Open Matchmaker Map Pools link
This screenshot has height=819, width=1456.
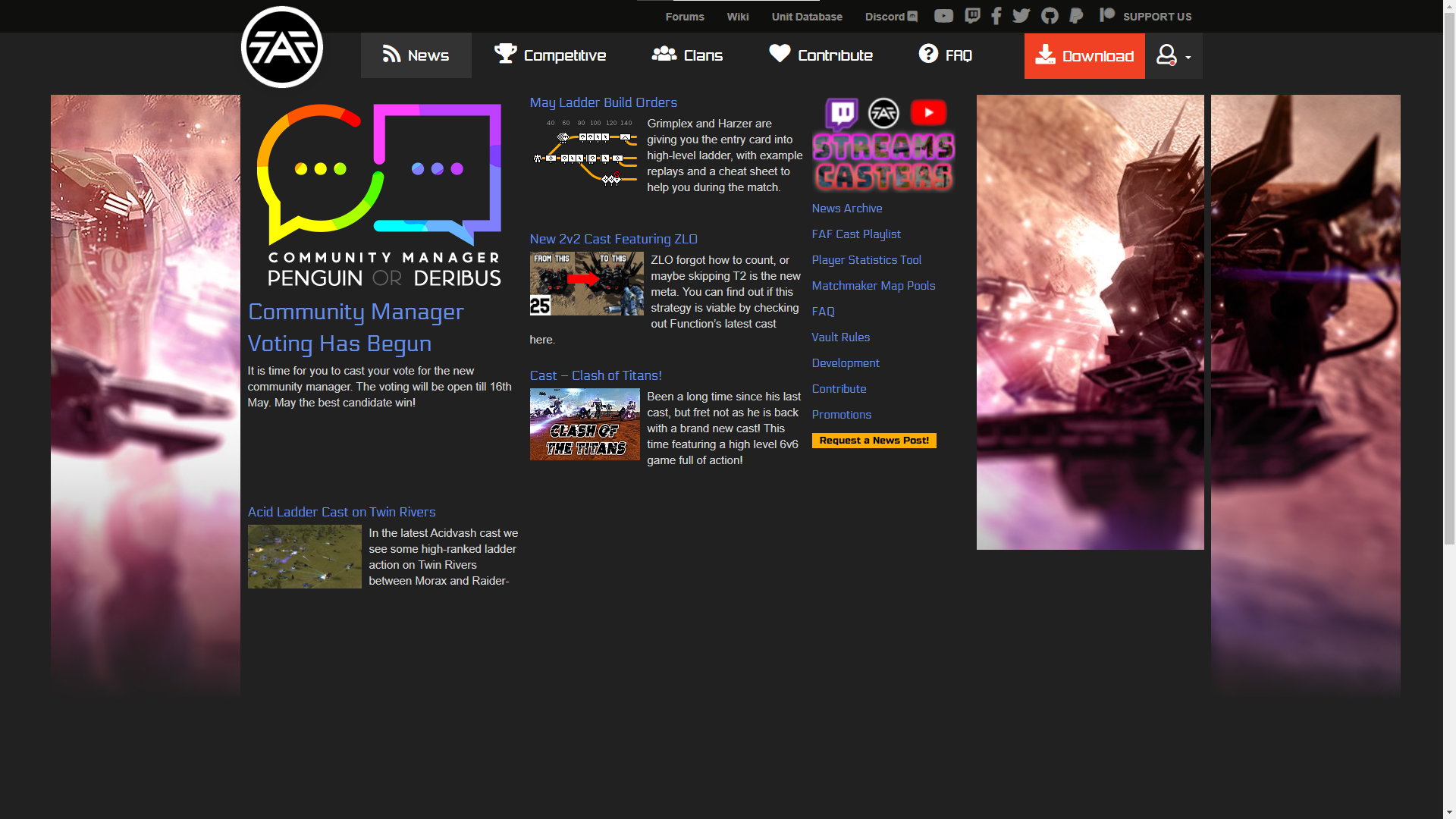click(x=874, y=286)
